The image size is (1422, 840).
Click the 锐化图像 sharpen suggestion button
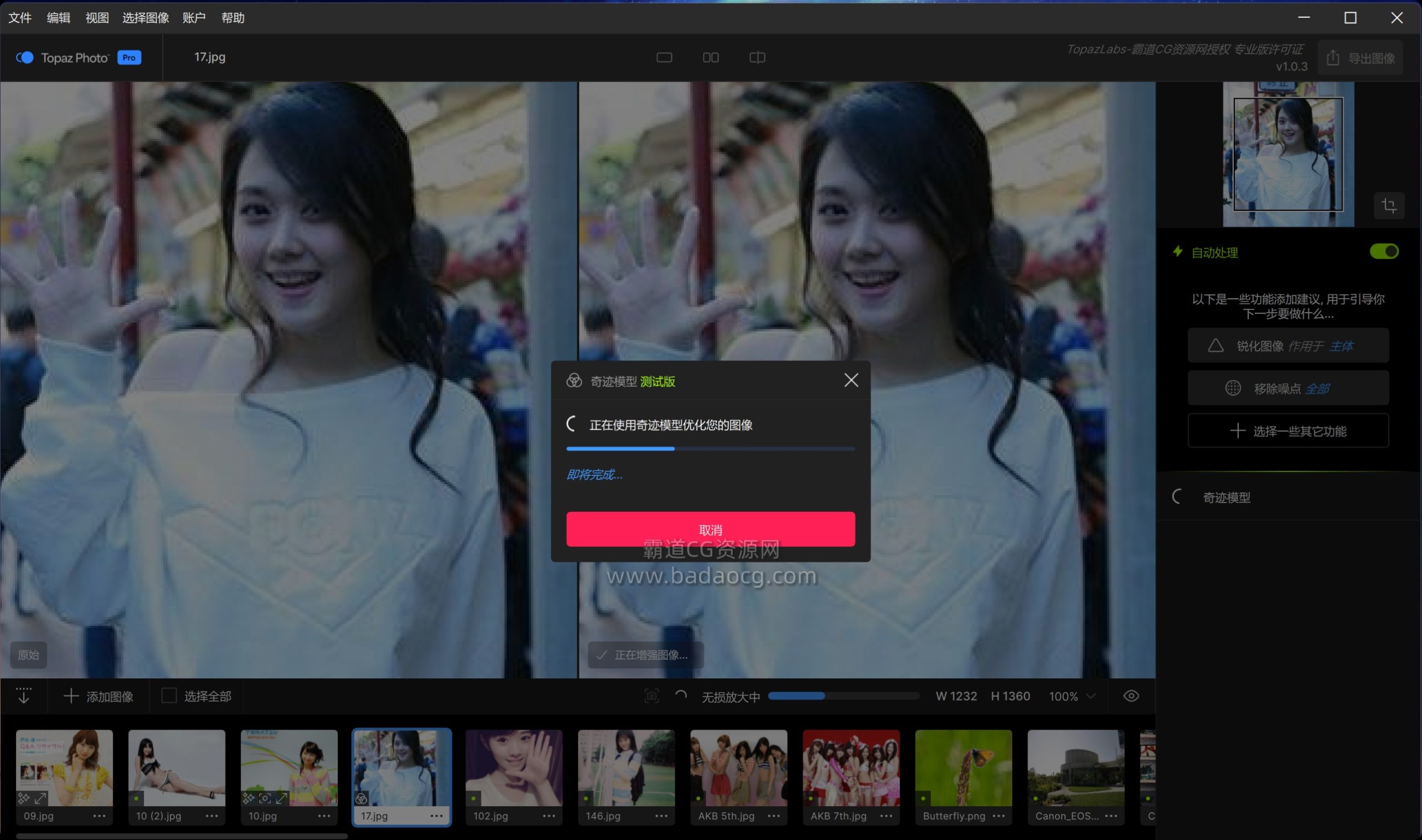(x=1288, y=345)
